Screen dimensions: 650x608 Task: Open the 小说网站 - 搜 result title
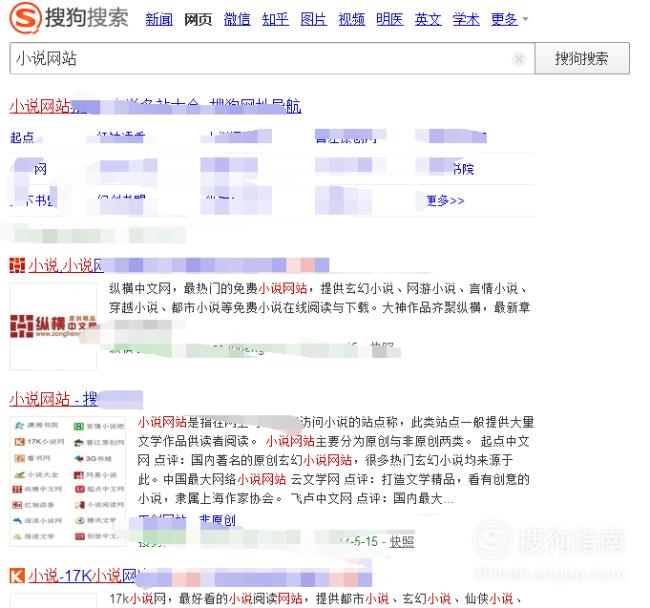point(76,399)
